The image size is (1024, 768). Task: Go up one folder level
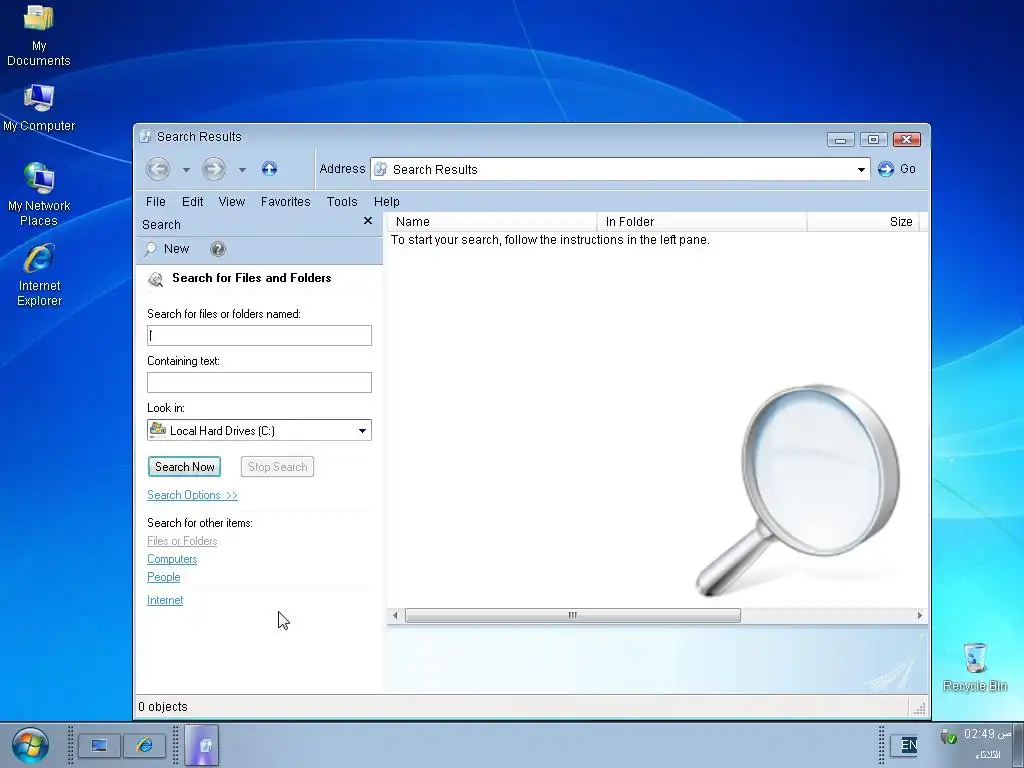[x=269, y=169]
